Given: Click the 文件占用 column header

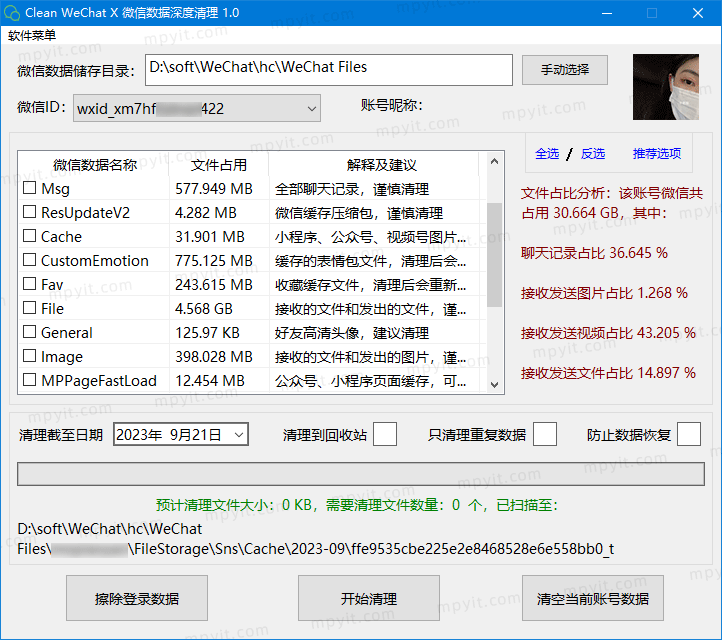Looking at the screenshot, I should pyautogui.click(x=219, y=165).
